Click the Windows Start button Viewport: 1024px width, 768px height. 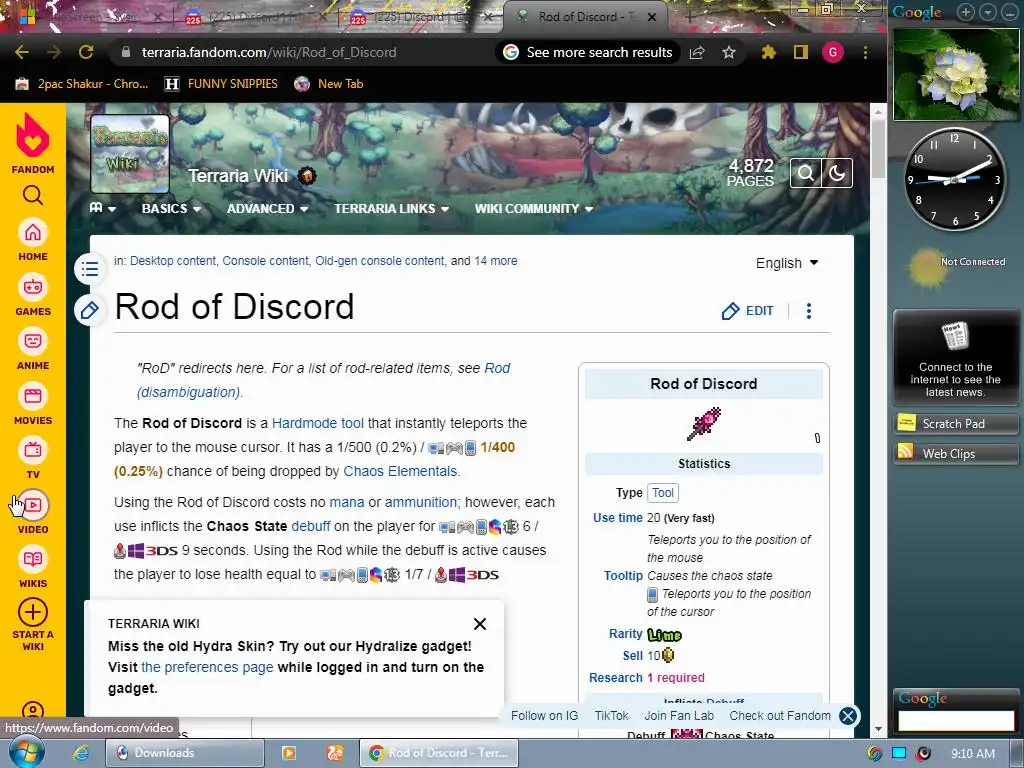(27, 752)
